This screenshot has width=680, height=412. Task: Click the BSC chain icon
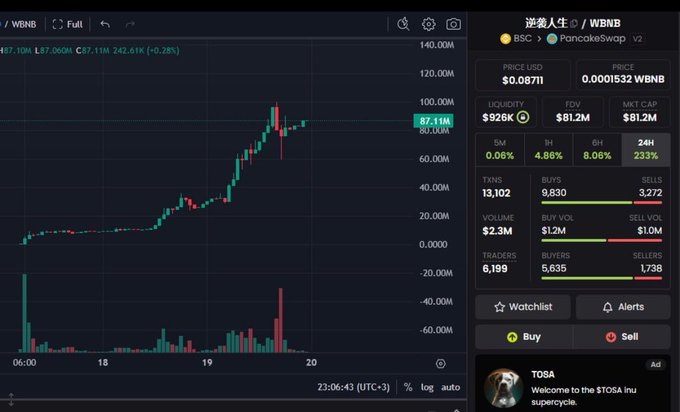pos(505,39)
